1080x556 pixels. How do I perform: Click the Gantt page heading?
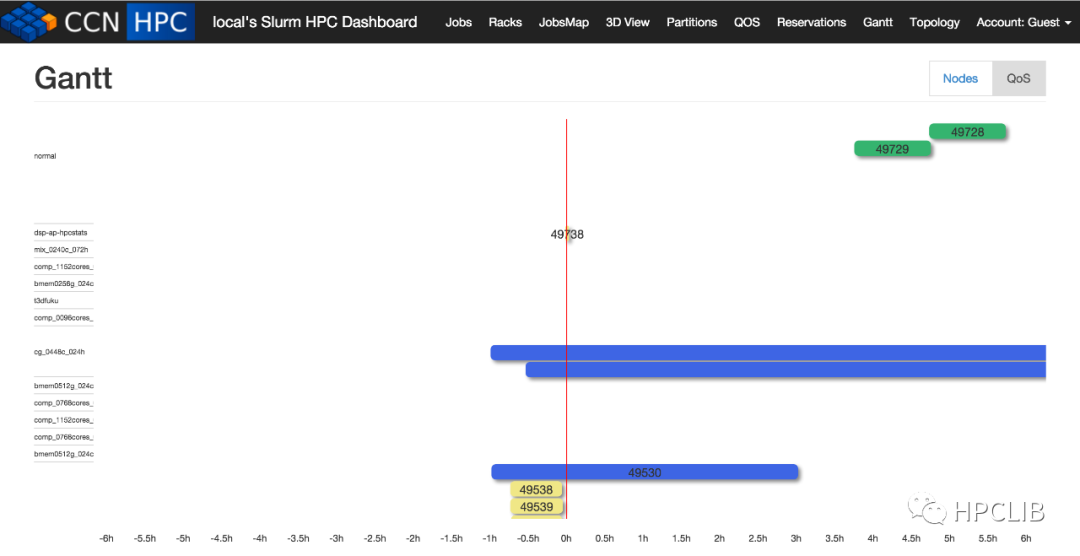pyautogui.click(x=74, y=79)
